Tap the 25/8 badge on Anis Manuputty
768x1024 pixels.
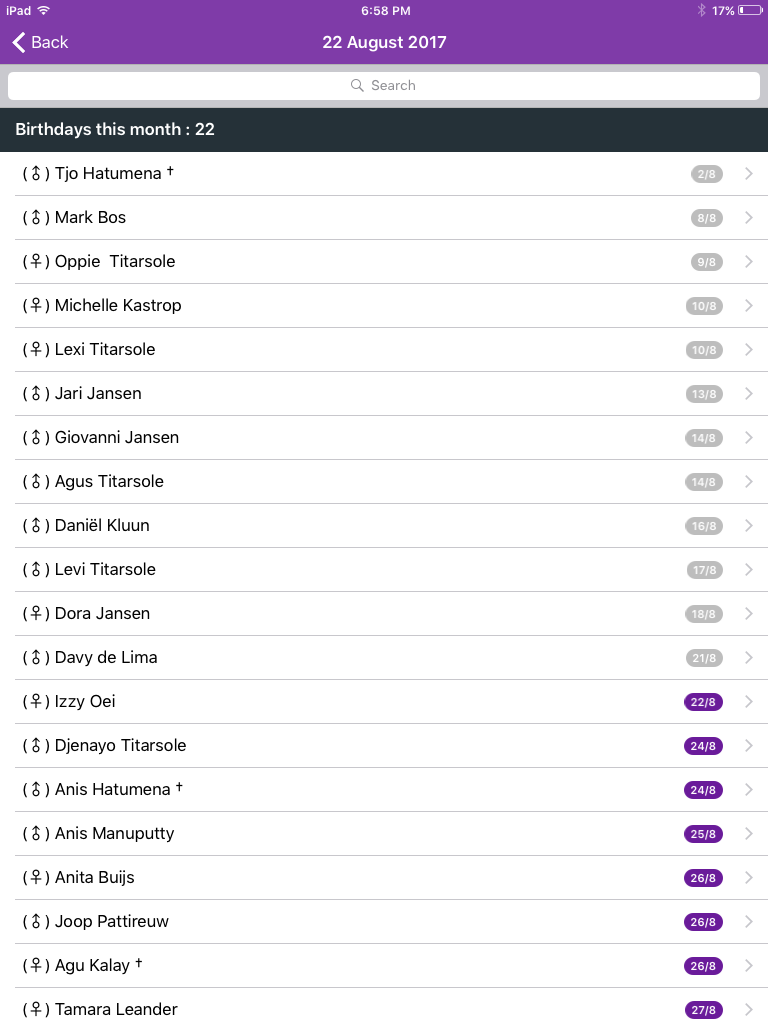[703, 834]
